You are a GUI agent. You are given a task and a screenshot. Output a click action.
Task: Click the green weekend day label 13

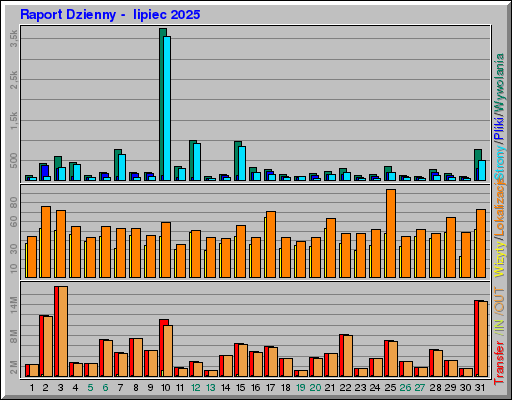pyautogui.click(x=210, y=388)
